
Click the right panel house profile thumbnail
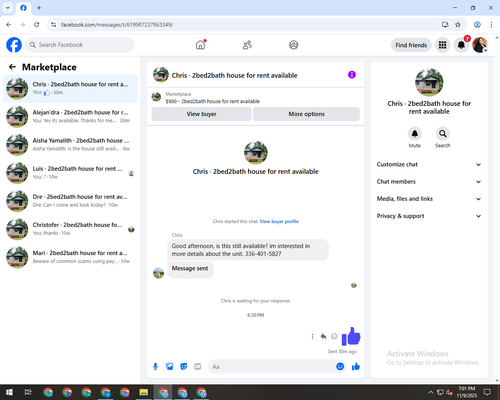tap(429, 82)
